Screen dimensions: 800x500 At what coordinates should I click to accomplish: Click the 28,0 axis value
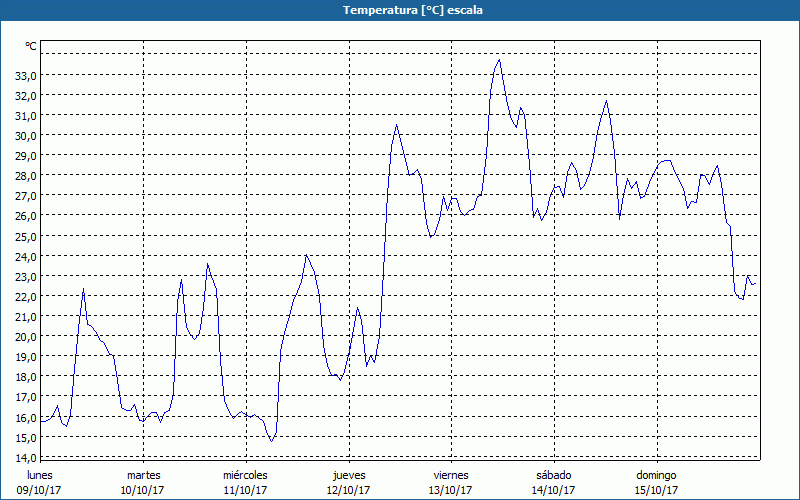pos(25,176)
